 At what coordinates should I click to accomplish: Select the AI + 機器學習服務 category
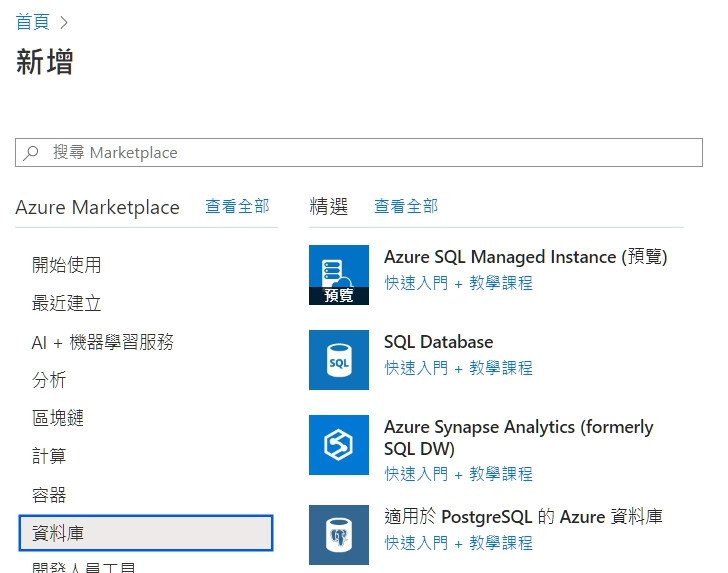(103, 342)
